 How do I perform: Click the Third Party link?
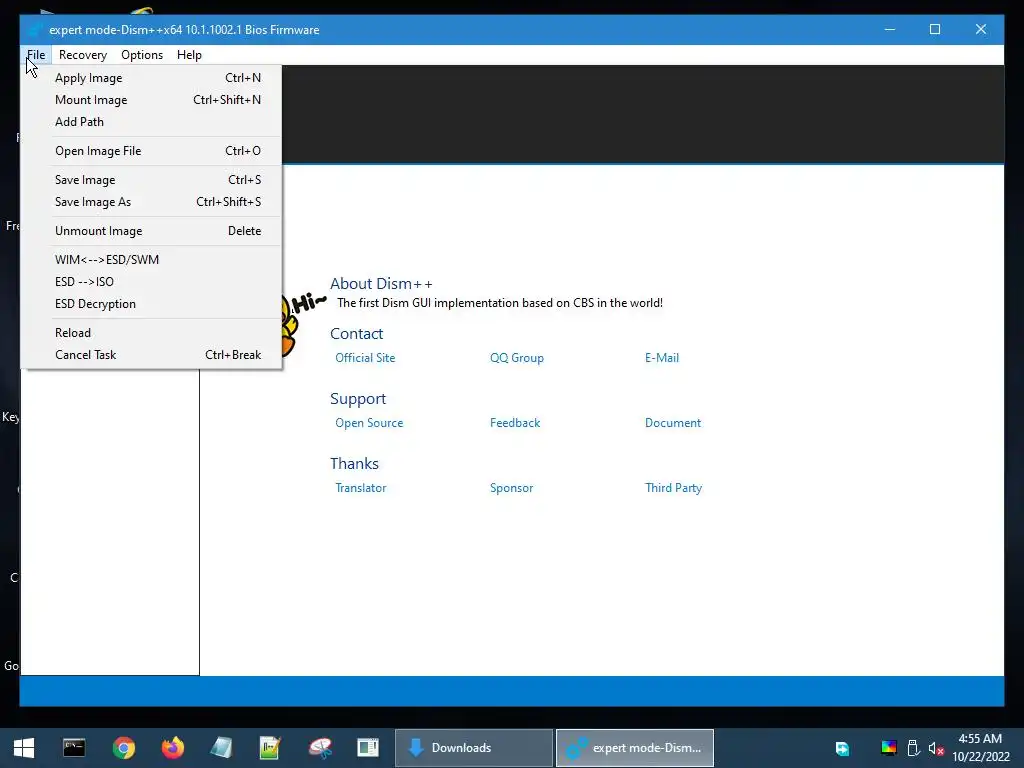673,488
